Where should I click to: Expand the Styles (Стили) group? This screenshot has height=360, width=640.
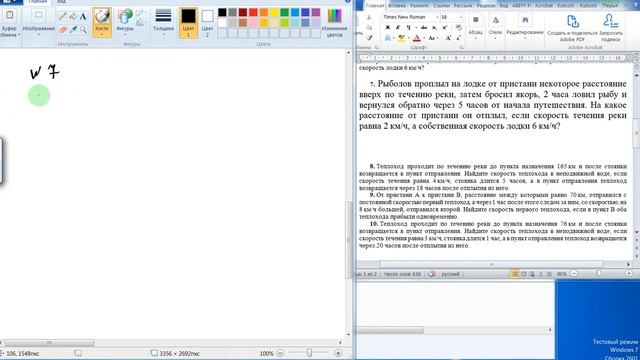[x=495, y=26]
